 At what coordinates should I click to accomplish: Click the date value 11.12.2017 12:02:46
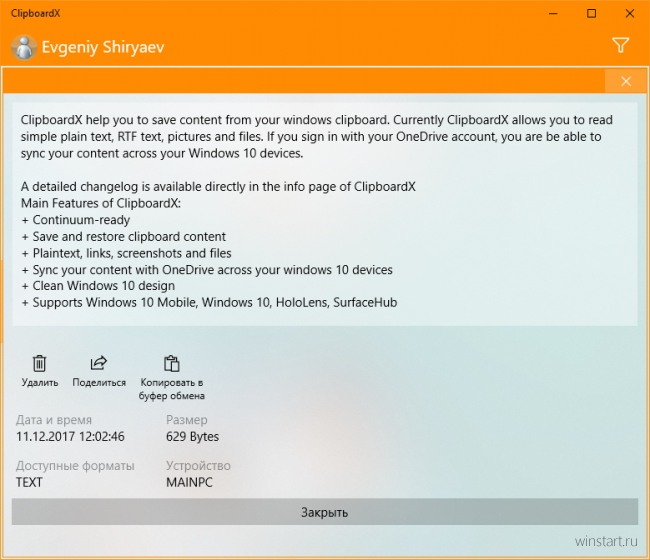[70, 436]
